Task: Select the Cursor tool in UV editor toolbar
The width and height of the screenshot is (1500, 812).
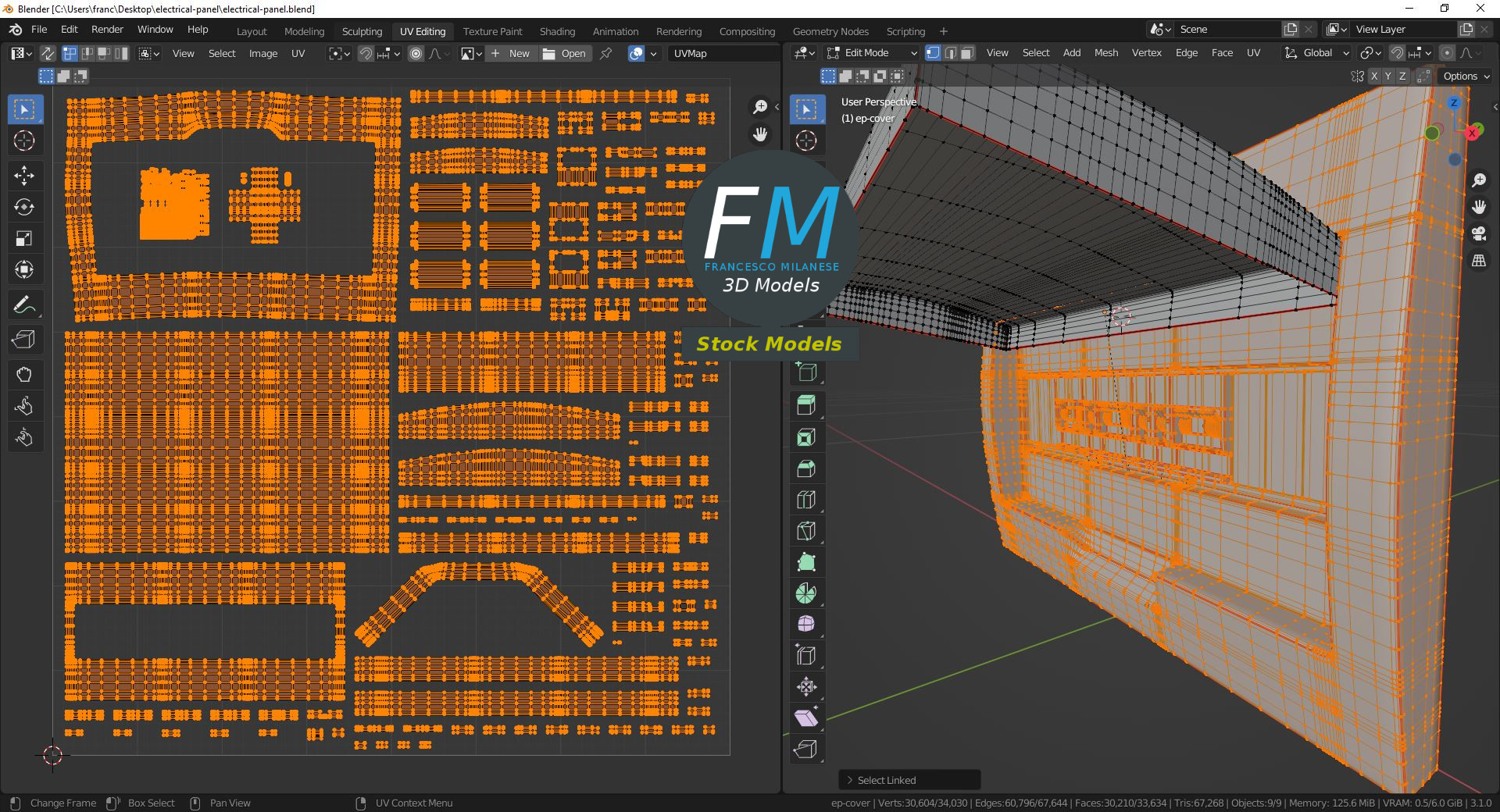Action: 24,141
